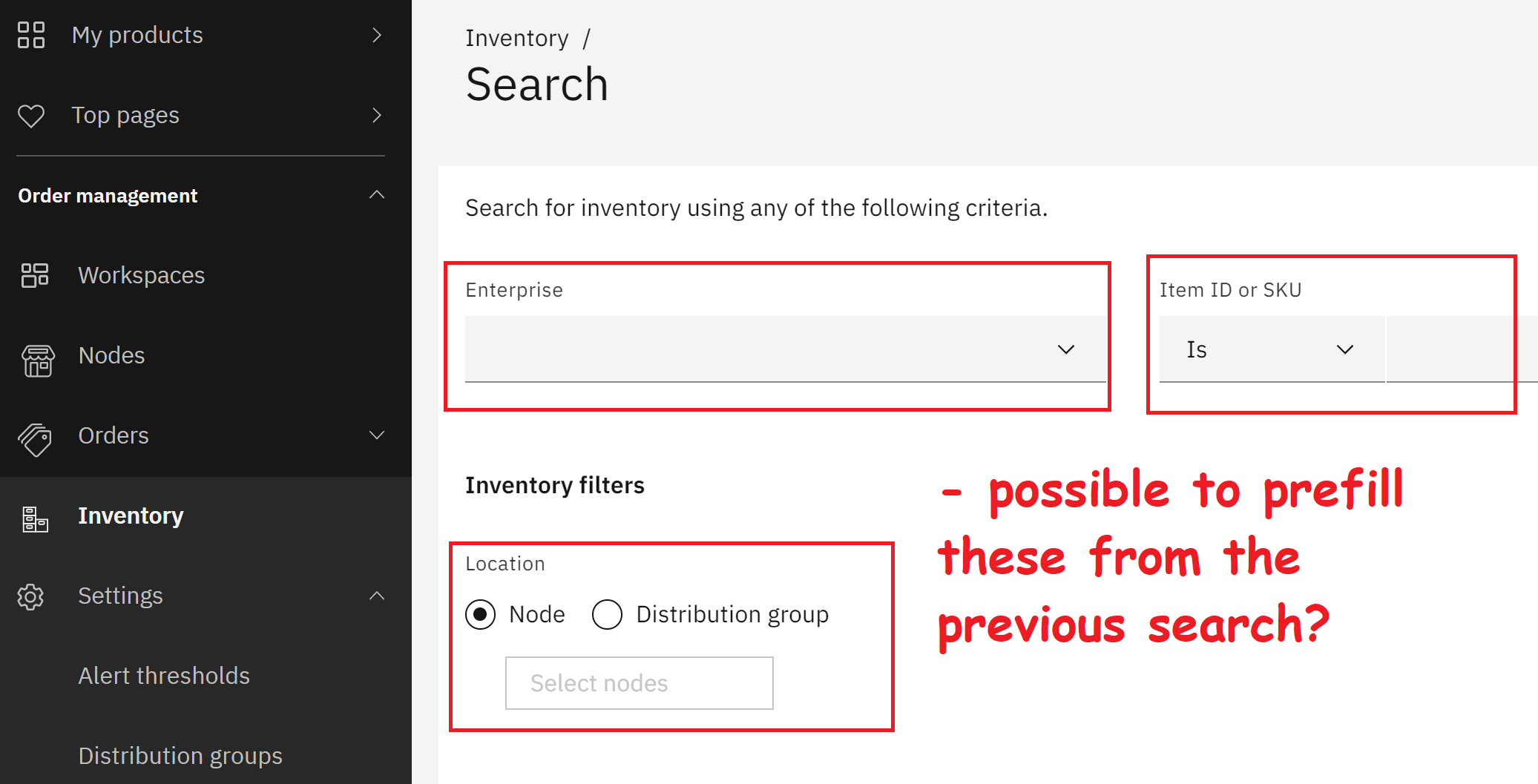Click the Item ID or SKU text field
The width and height of the screenshot is (1538, 784).
(1460, 349)
